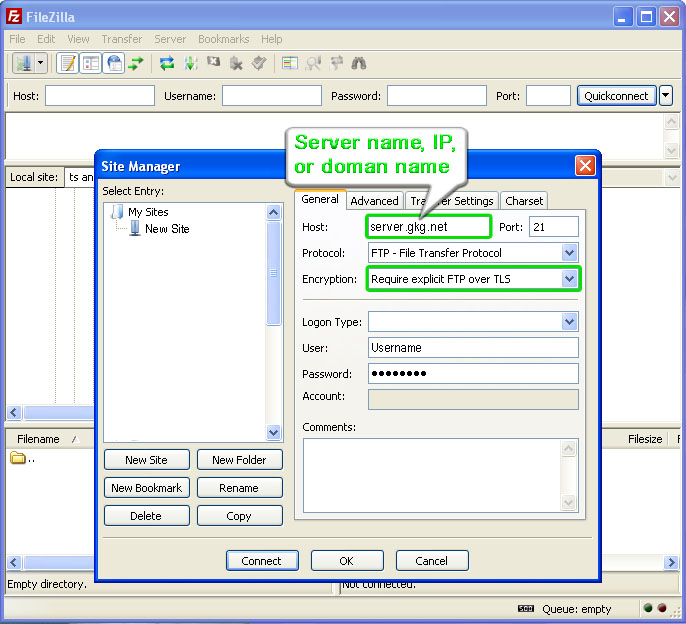This screenshot has height=624, width=686.
Task: Open the Transfer menu
Action: point(122,39)
